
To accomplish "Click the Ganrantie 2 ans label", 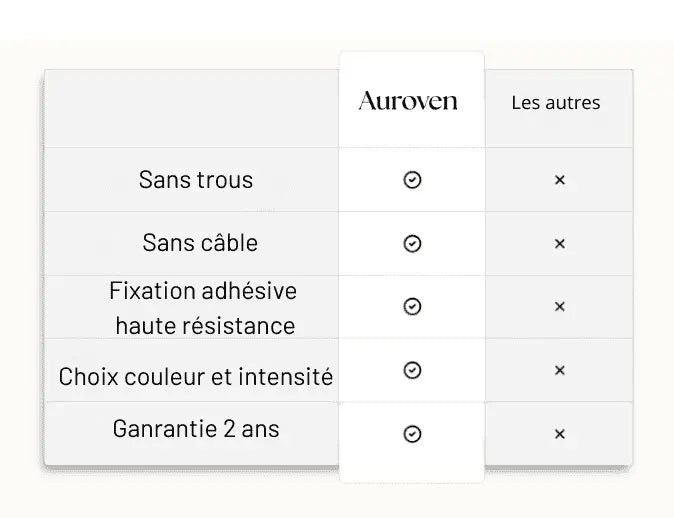I will coord(196,429).
